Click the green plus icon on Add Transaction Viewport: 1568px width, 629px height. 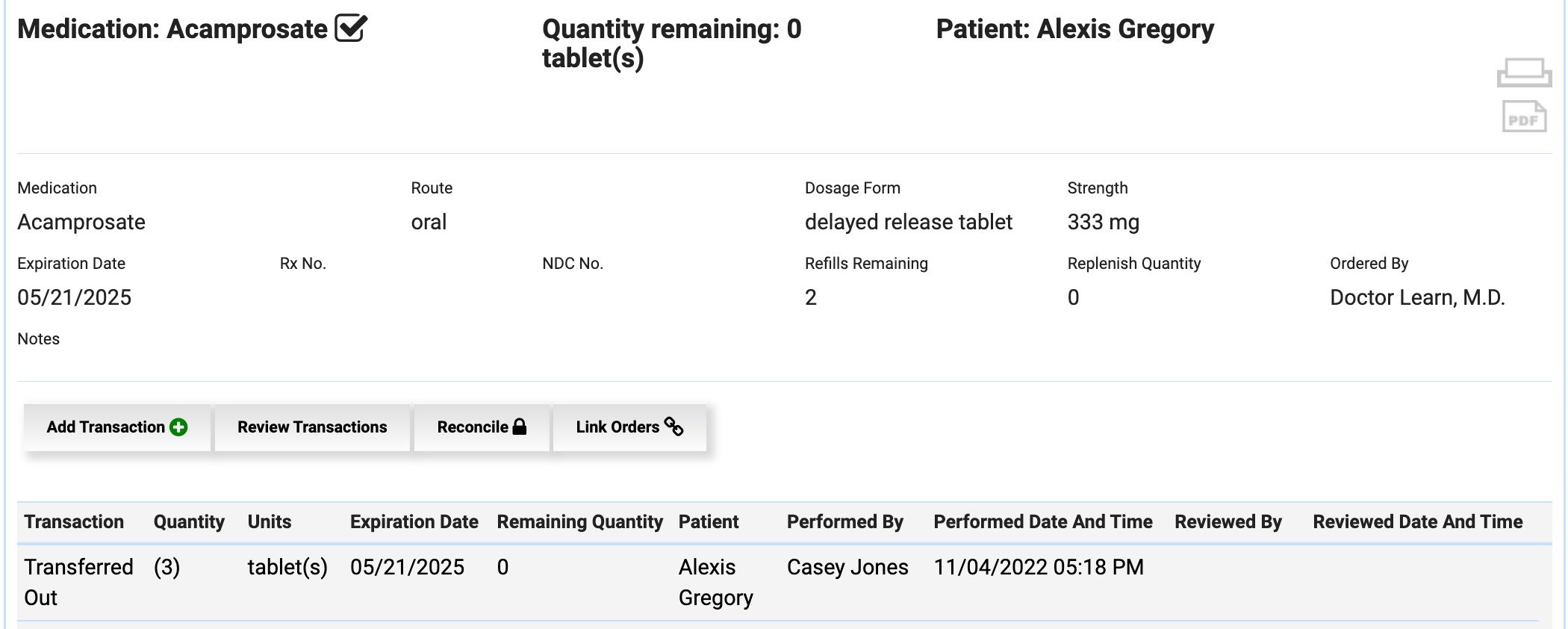(178, 427)
